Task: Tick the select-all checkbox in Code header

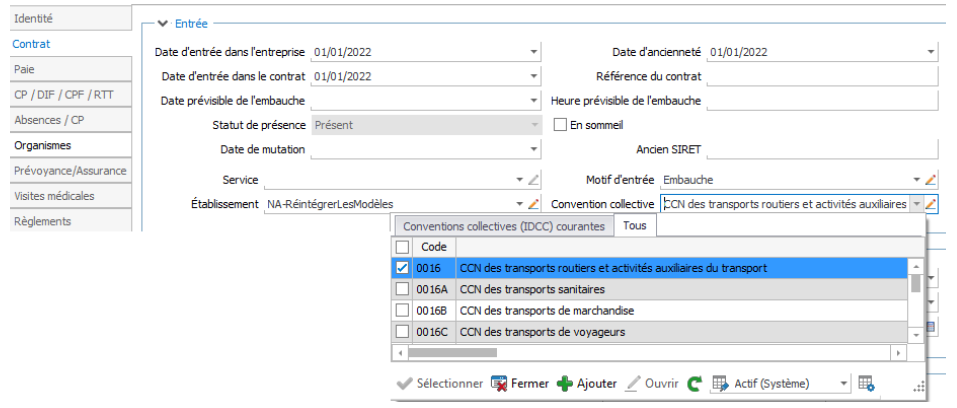Action: pos(402,247)
